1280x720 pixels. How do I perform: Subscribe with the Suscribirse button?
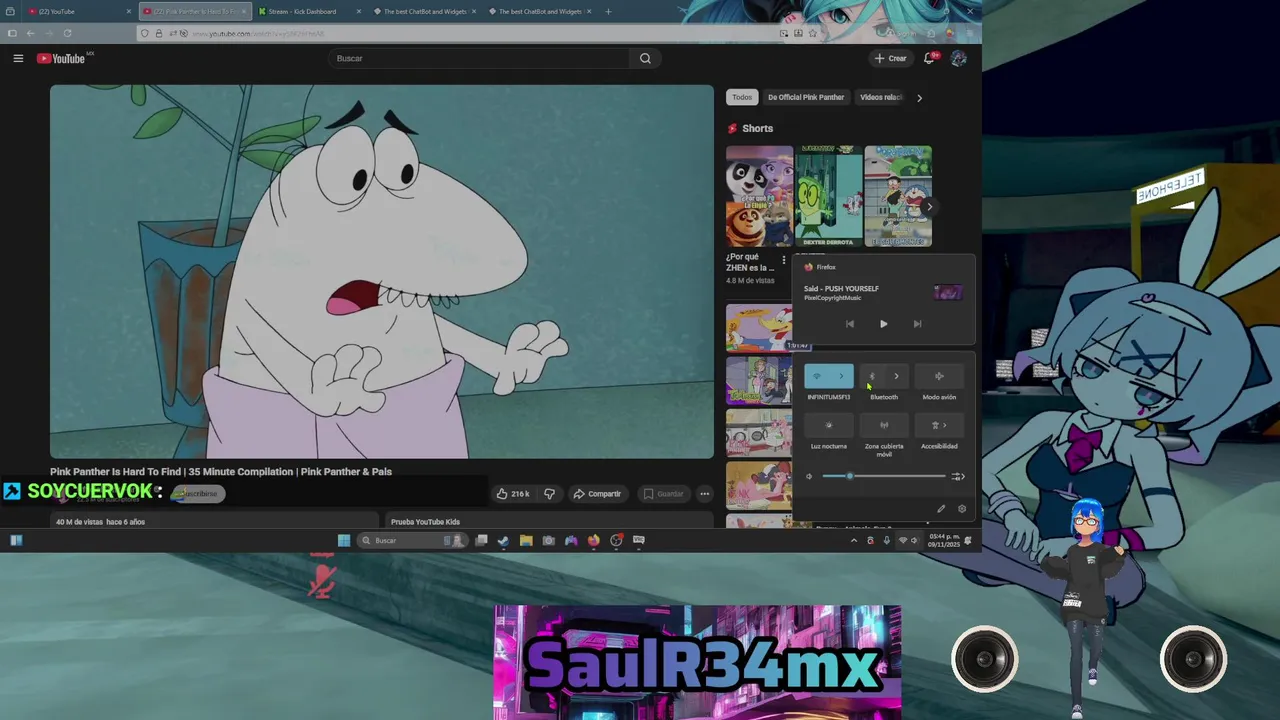pyautogui.click(x=197, y=493)
